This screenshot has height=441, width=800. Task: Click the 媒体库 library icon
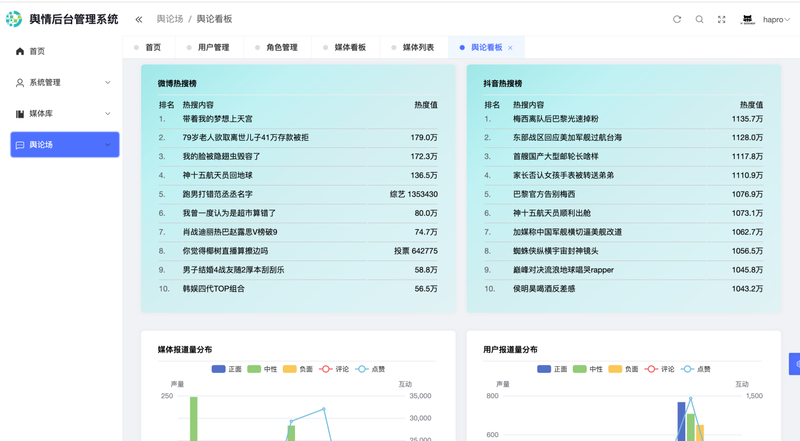[x=20, y=113]
